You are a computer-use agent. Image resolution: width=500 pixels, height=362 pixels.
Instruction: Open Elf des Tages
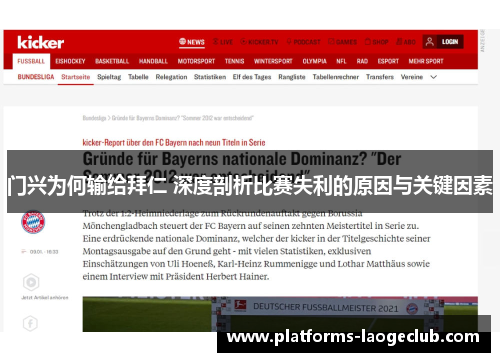click(252, 77)
